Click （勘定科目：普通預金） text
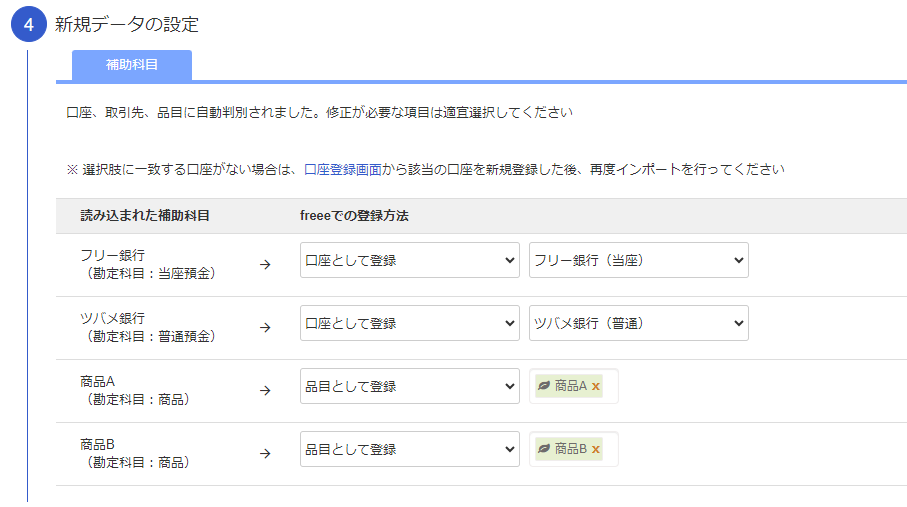This screenshot has width=907, height=507. point(150,337)
